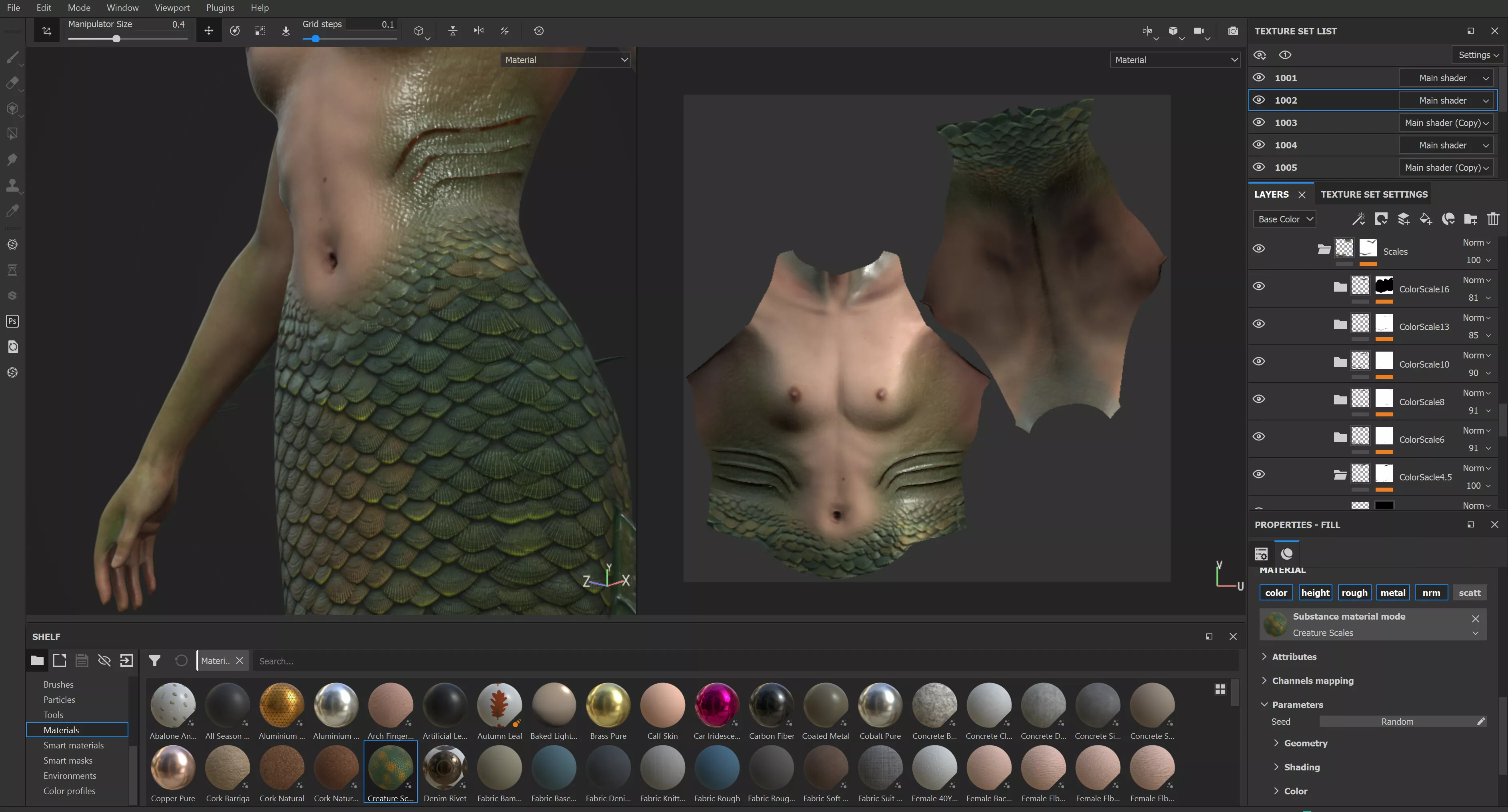
Task: Switch to Texture Set Settings tab
Action: click(x=1373, y=194)
